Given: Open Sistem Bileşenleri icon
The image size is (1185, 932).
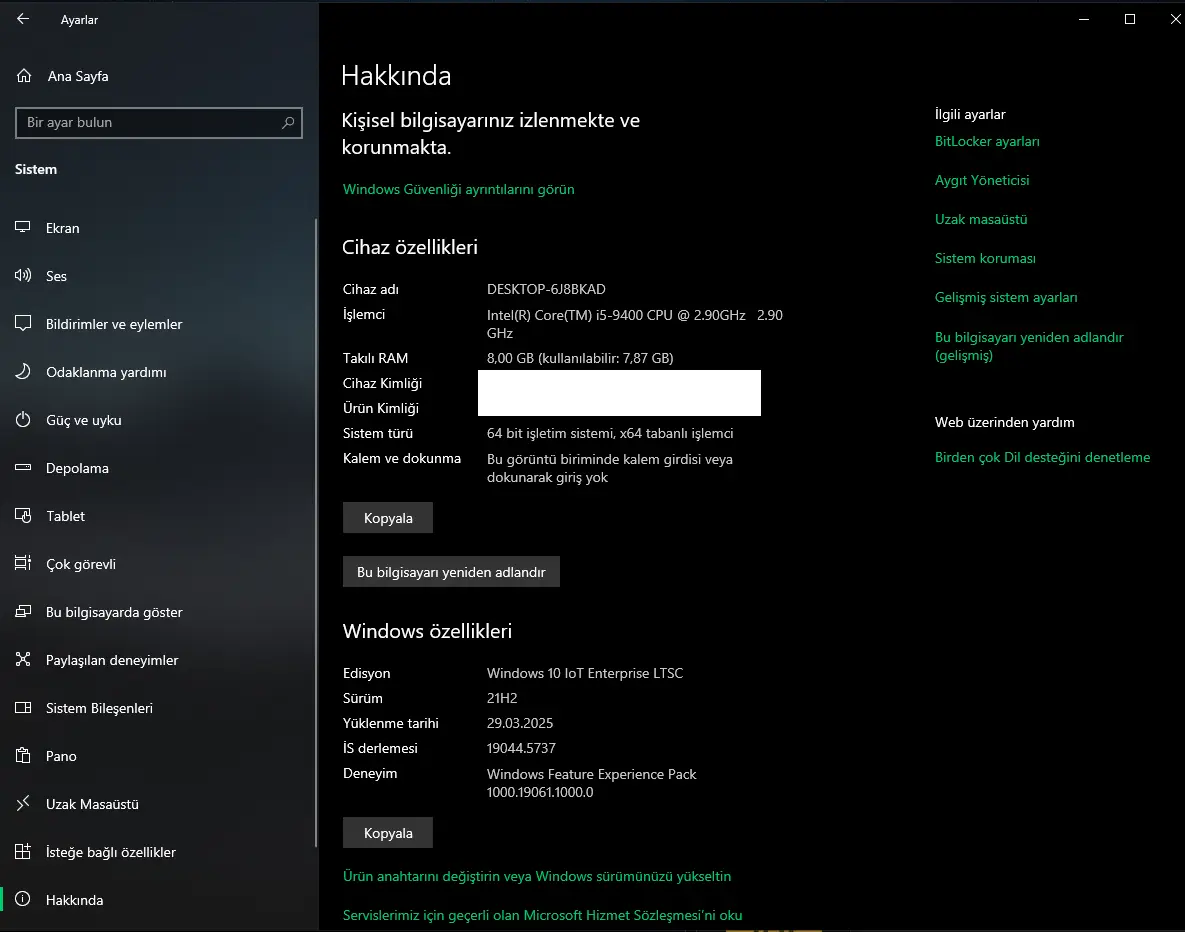Looking at the screenshot, I should point(23,708).
